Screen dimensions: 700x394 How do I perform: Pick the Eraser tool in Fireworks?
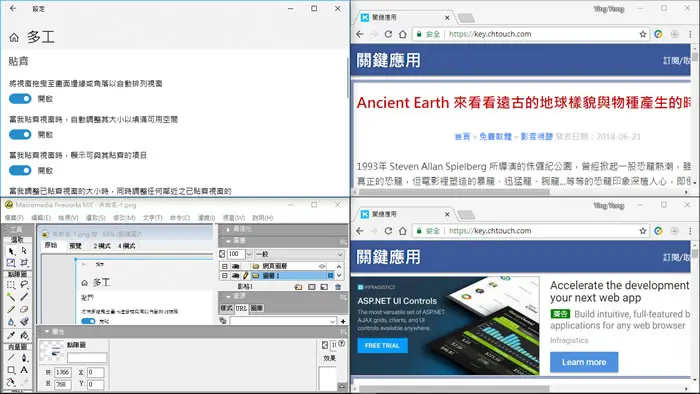(x=24, y=309)
